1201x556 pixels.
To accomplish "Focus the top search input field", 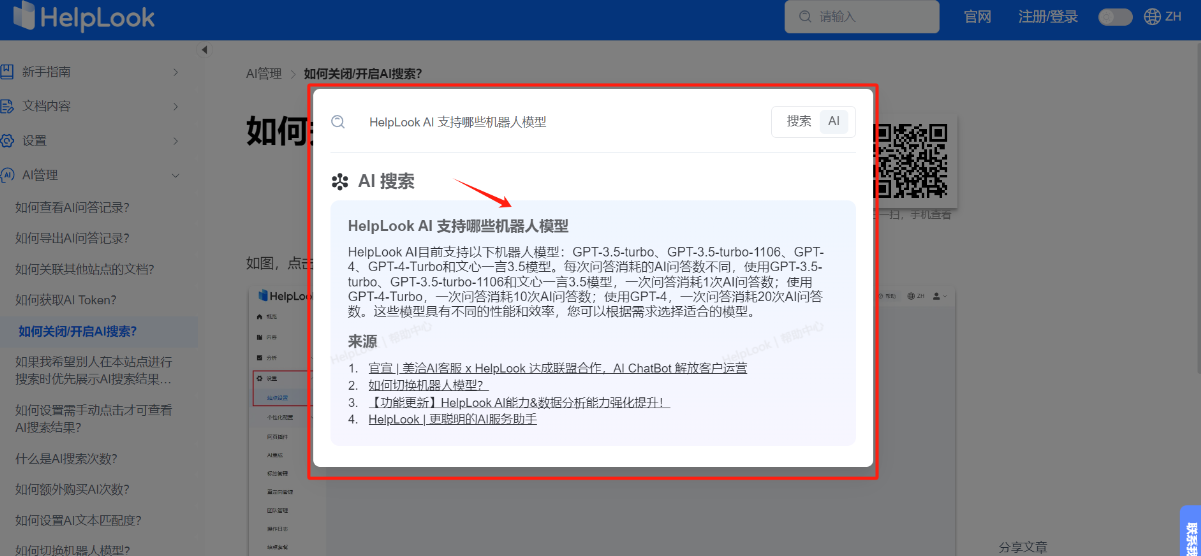I will point(862,17).
